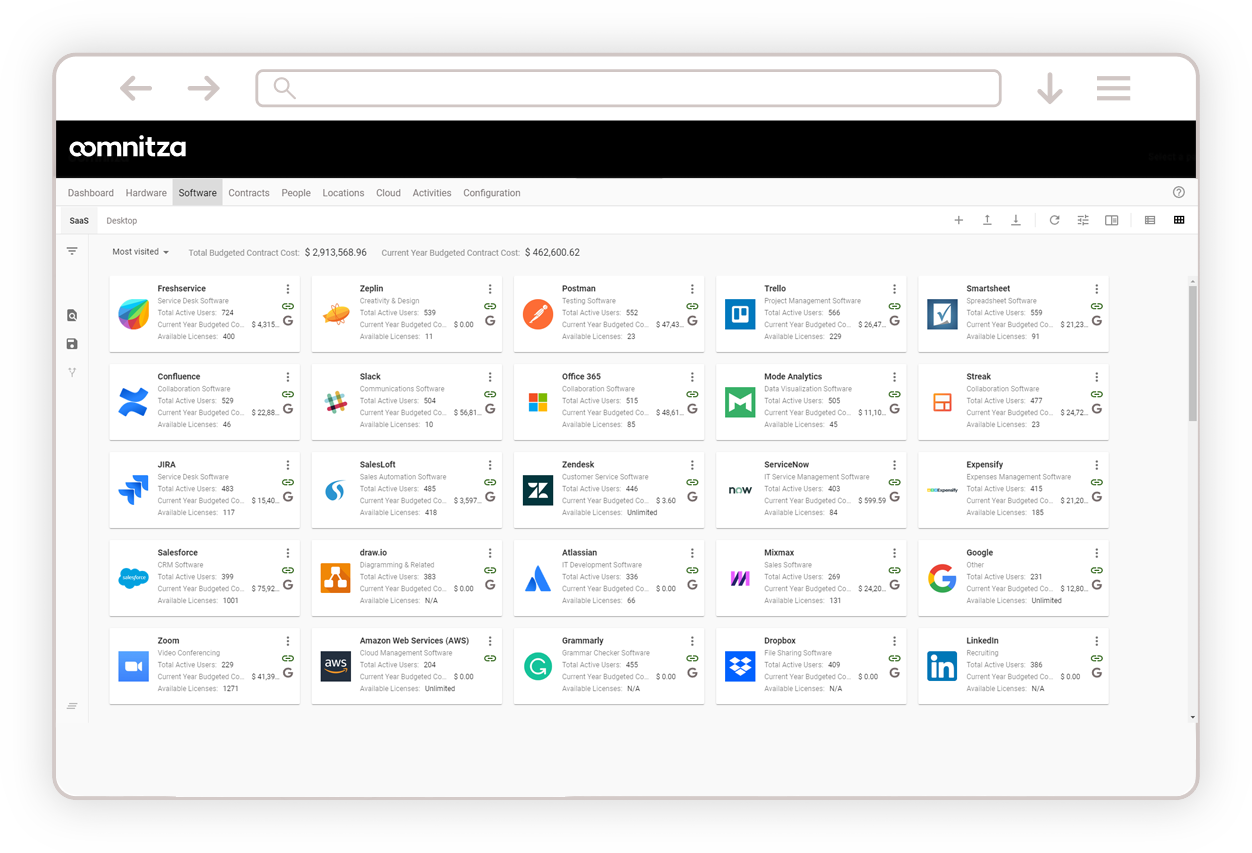Click the download export icon in the toolbar
The image size is (1252, 853).
(x=1015, y=220)
